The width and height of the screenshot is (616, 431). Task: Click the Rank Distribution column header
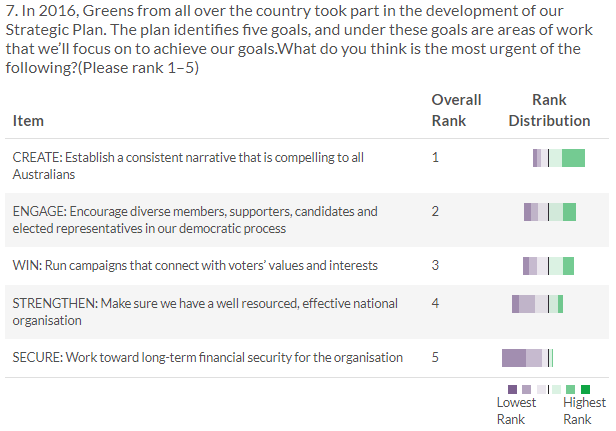coord(549,110)
